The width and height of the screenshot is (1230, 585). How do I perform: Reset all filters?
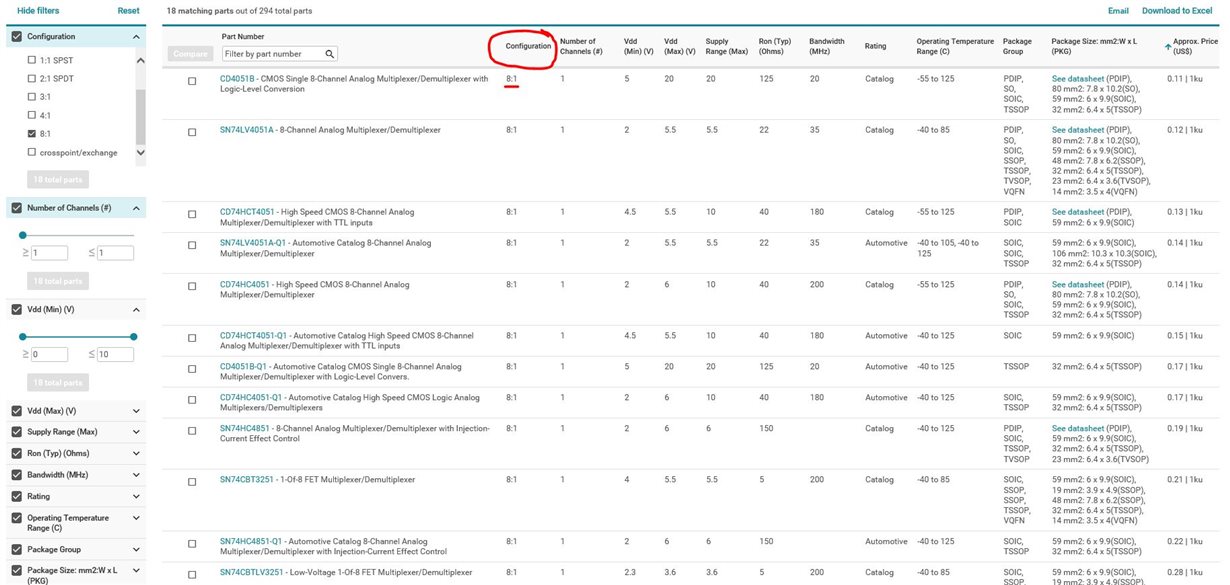click(x=129, y=10)
